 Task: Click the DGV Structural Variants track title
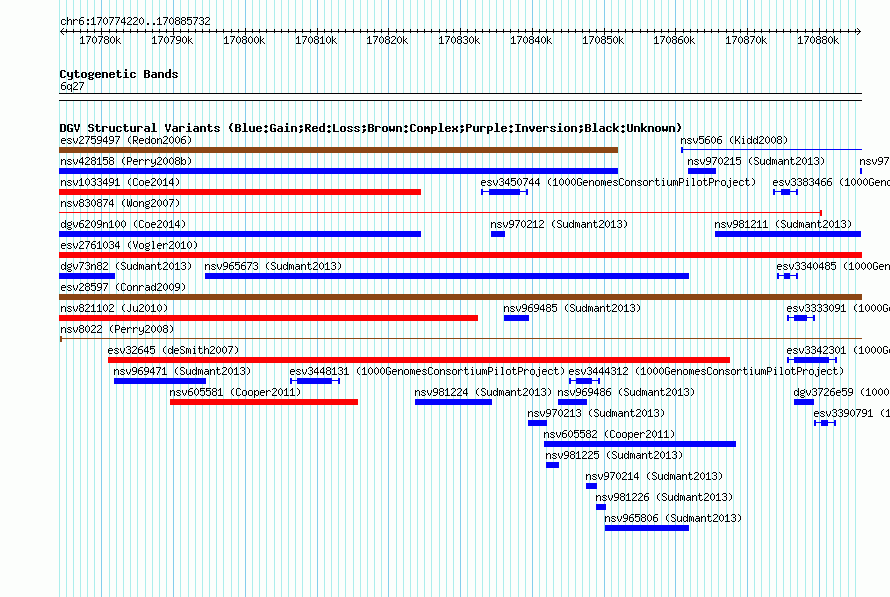371,128
